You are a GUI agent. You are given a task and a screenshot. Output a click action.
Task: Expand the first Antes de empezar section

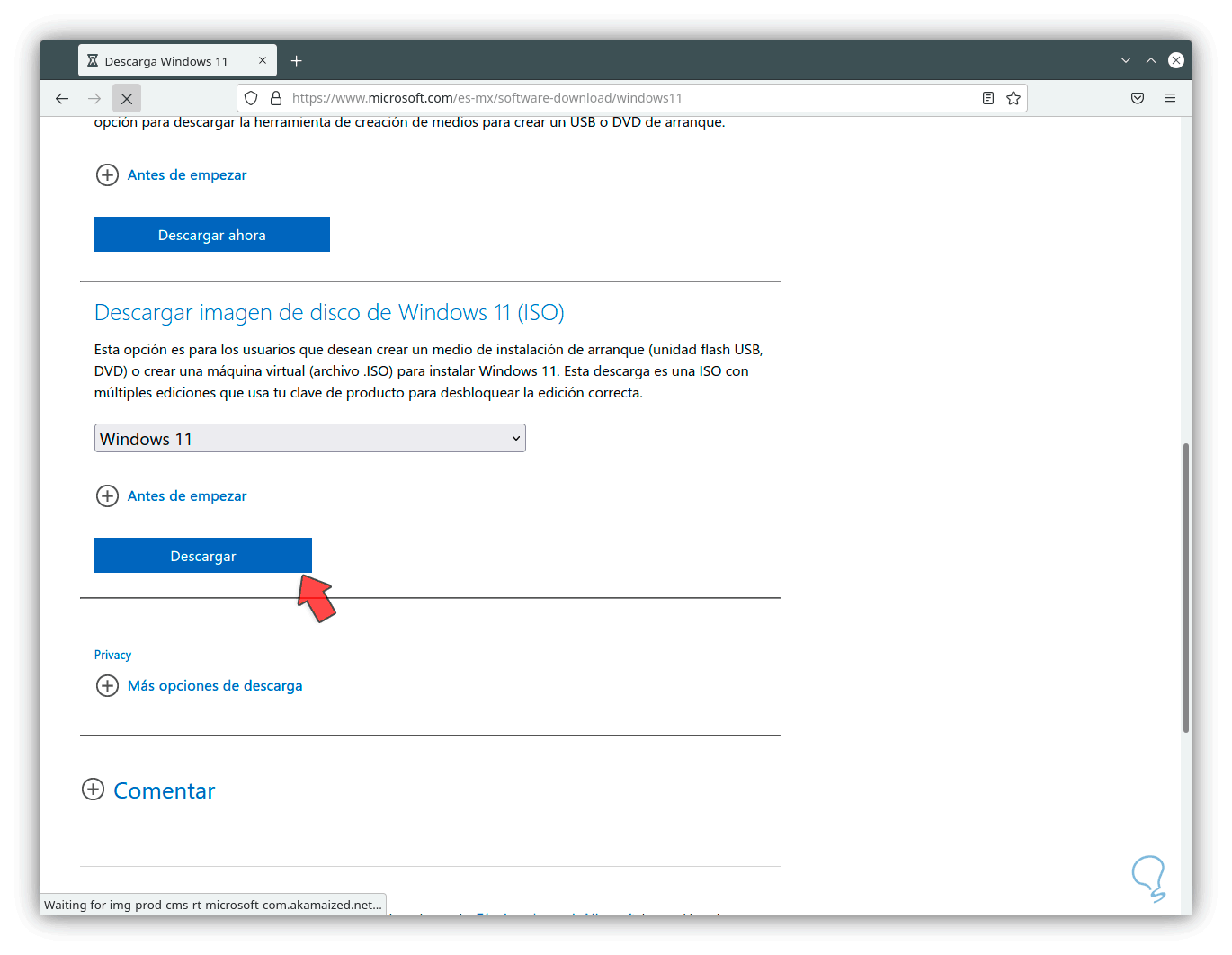point(171,174)
